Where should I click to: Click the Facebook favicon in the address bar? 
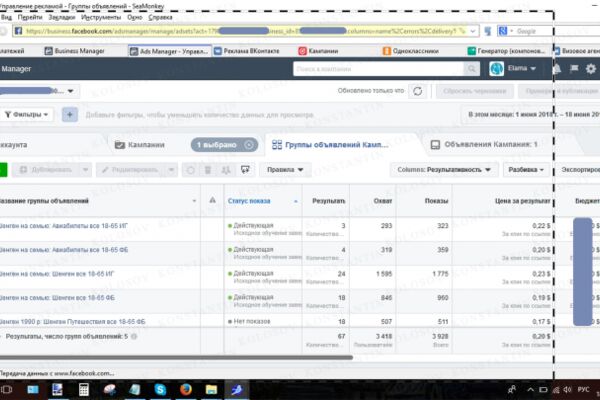18,31
